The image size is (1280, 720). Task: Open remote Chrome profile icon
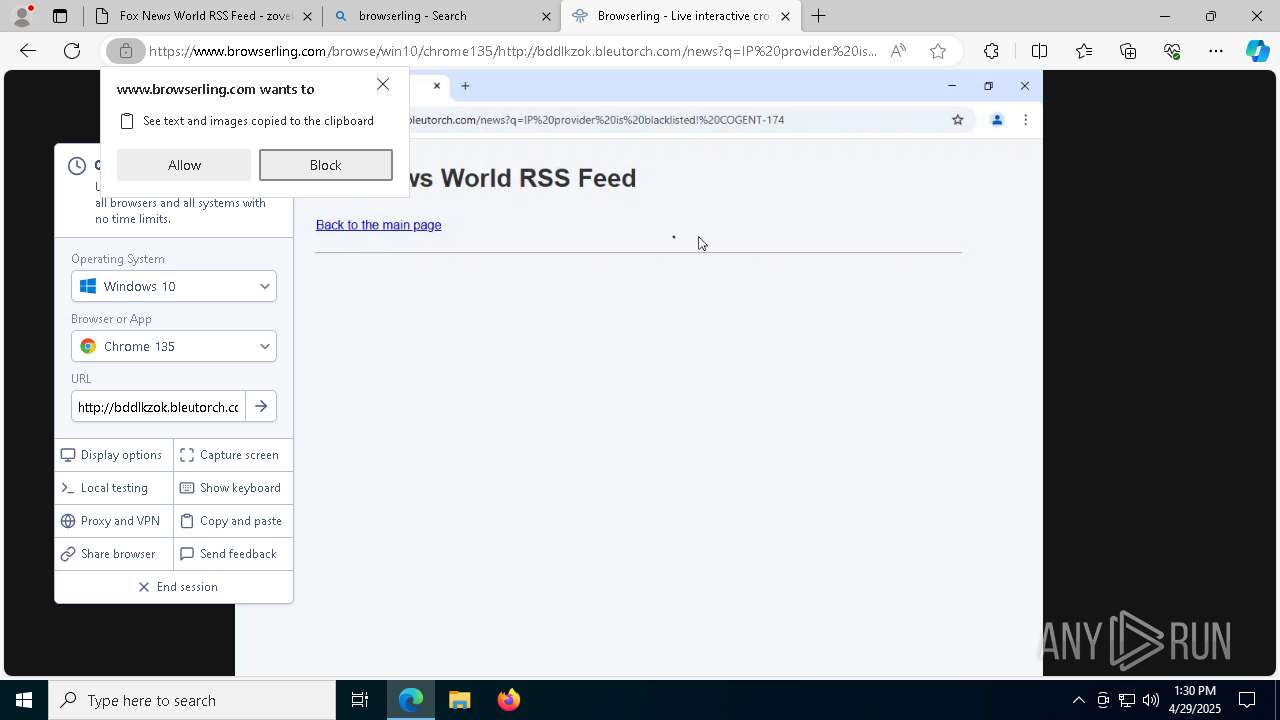[996, 120]
